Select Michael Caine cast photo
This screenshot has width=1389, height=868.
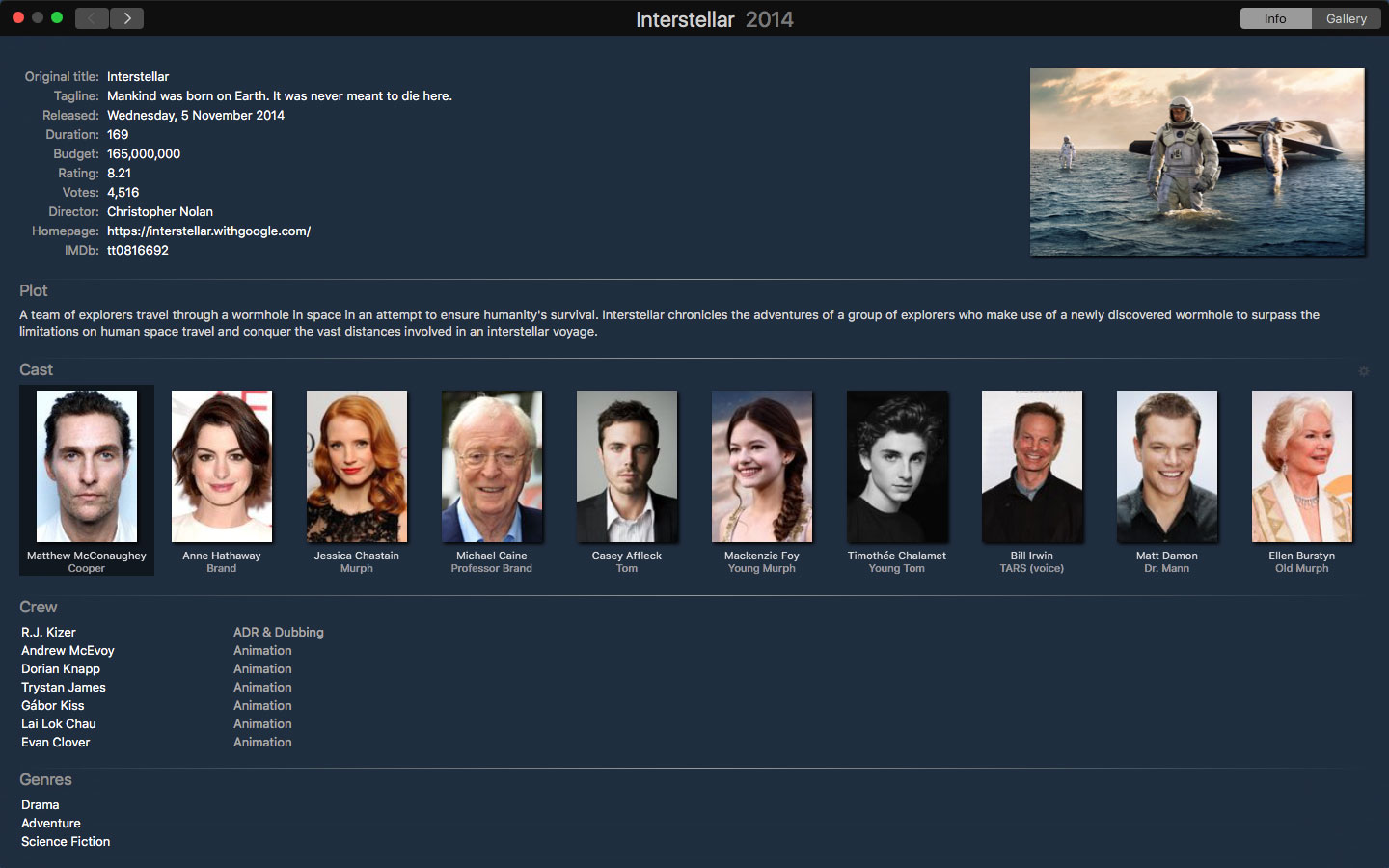[492, 466]
